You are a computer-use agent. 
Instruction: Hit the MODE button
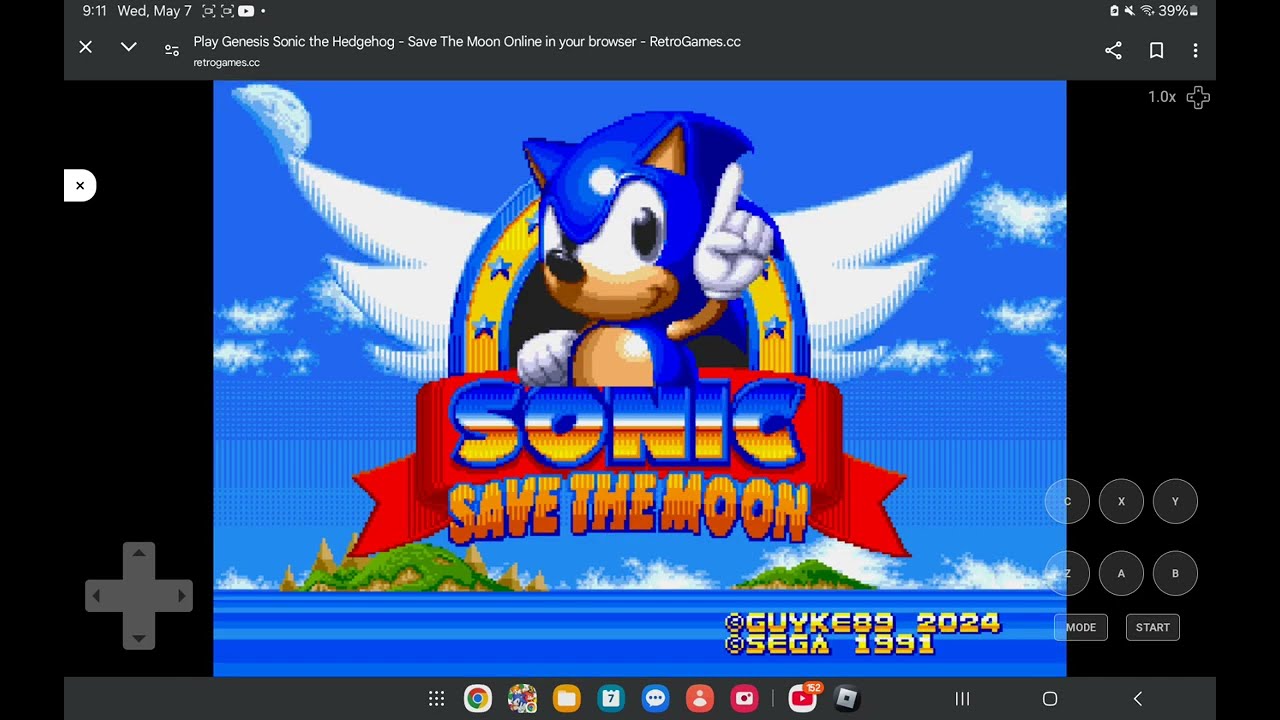tap(1081, 627)
